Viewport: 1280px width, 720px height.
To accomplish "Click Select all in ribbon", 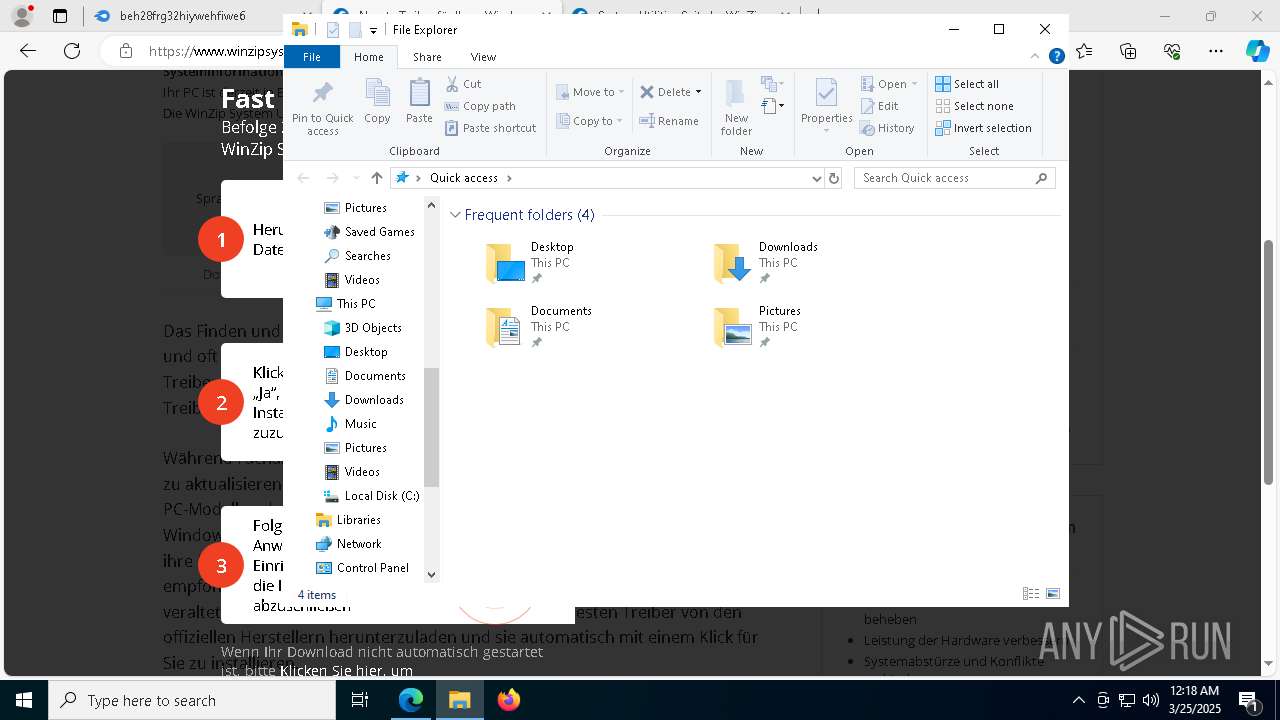I will pos(967,84).
